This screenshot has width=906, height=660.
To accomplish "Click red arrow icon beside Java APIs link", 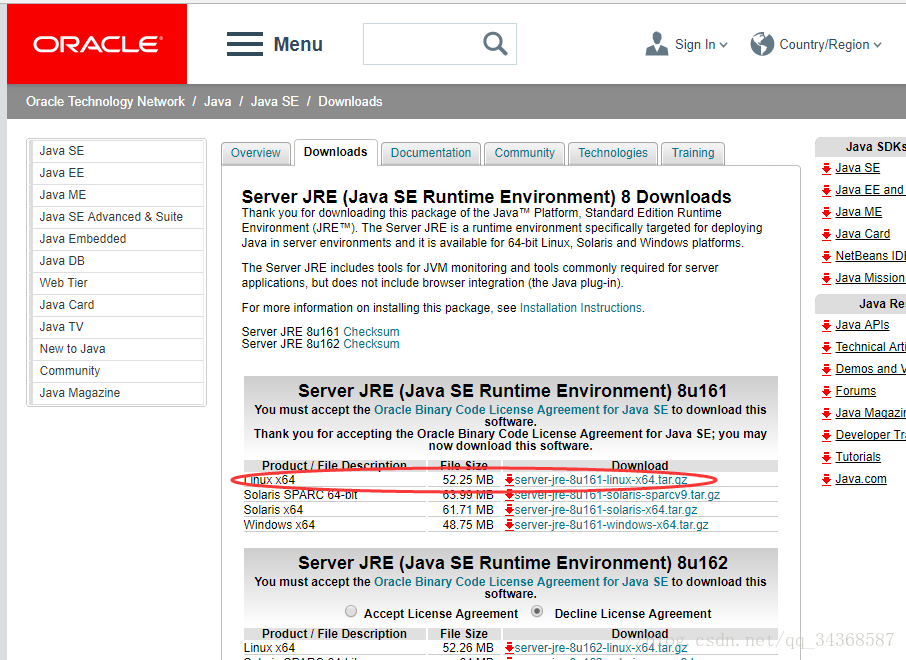I will (826, 326).
